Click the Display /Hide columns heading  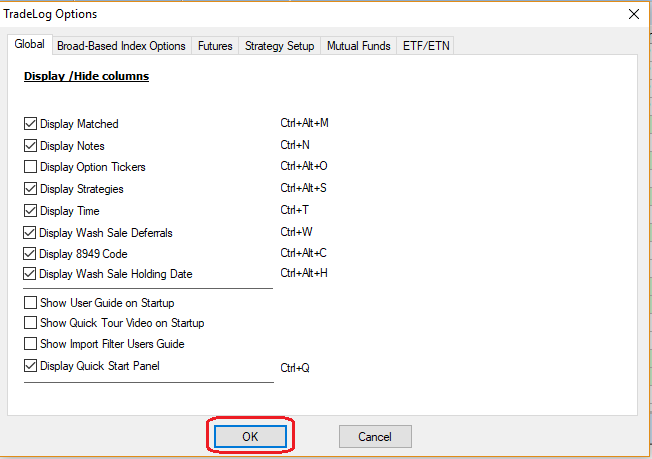click(x=86, y=76)
